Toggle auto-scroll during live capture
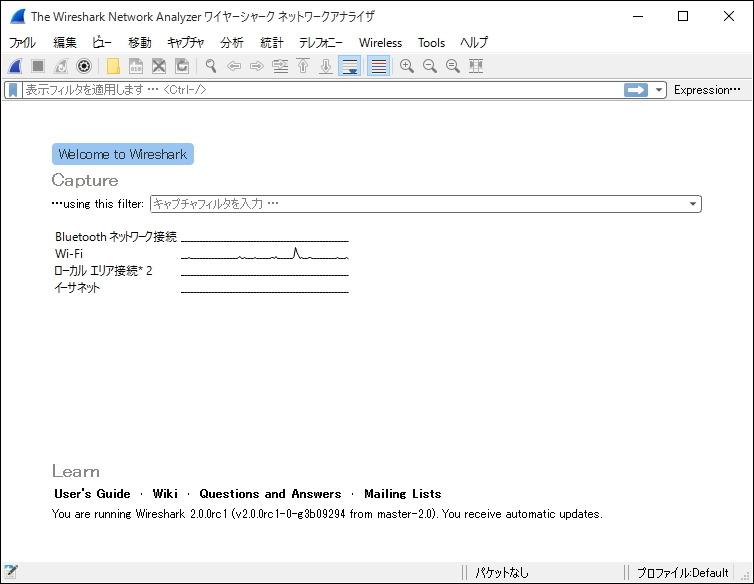 (x=350, y=66)
